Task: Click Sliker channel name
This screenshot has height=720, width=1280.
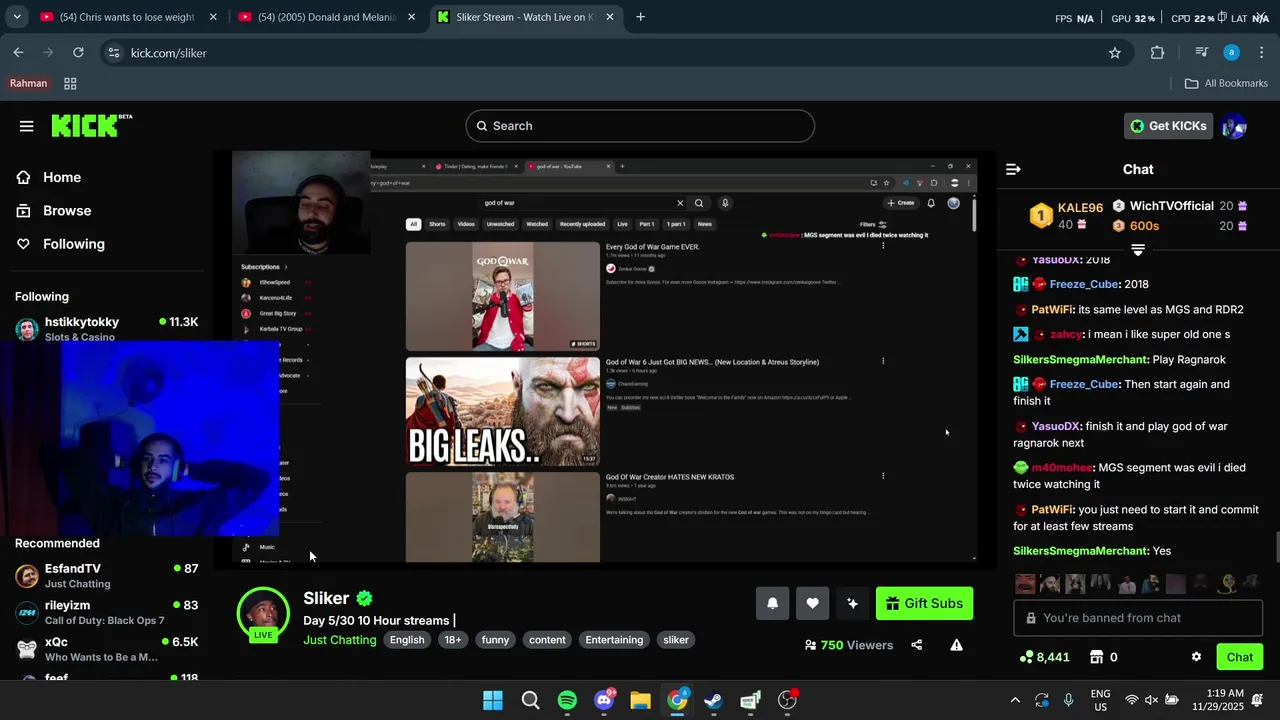Action: pyautogui.click(x=326, y=598)
